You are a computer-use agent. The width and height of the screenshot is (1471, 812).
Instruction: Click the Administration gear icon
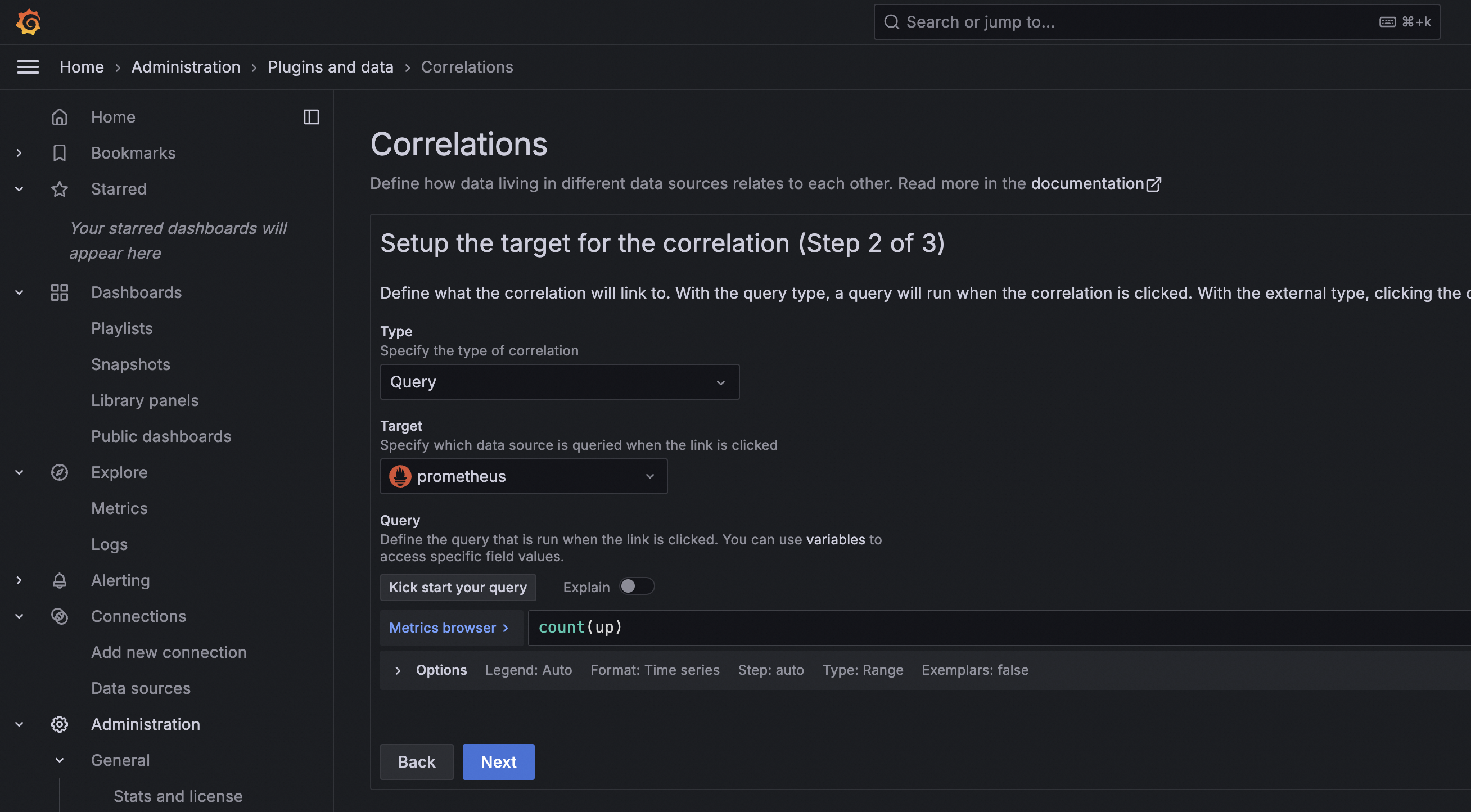pyautogui.click(x=60, y=724)
